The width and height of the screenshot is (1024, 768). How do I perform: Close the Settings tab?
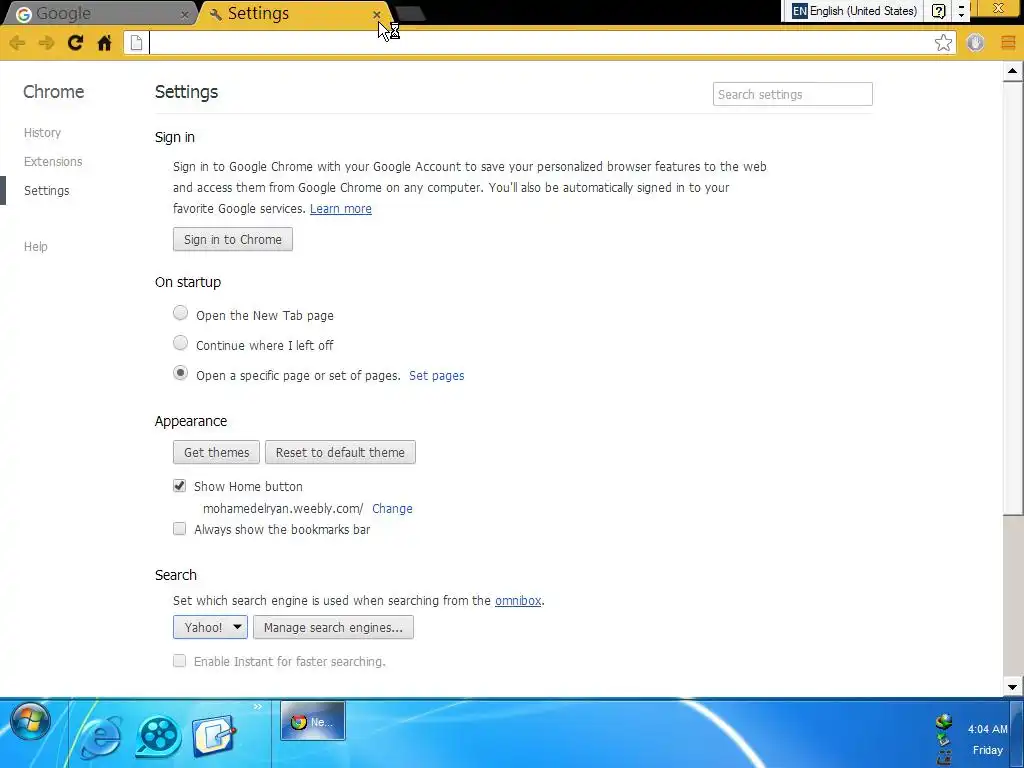377,14
